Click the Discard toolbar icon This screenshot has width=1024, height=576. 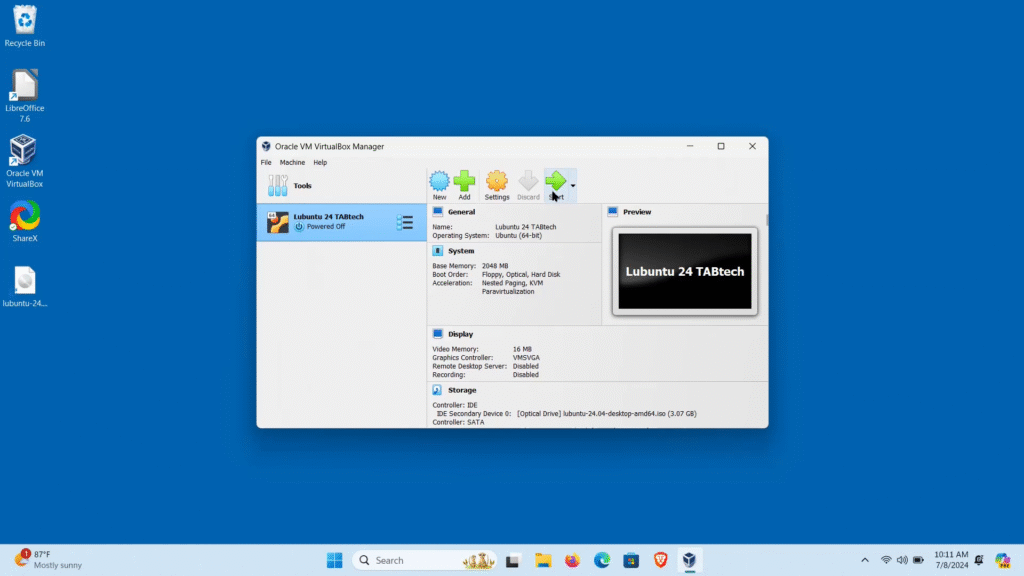528,182
